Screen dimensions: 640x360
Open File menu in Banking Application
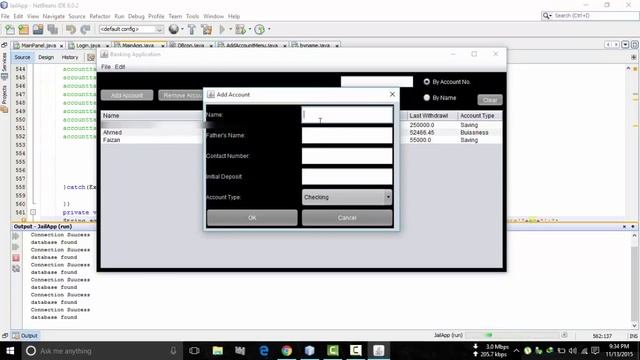coord(106,67)
